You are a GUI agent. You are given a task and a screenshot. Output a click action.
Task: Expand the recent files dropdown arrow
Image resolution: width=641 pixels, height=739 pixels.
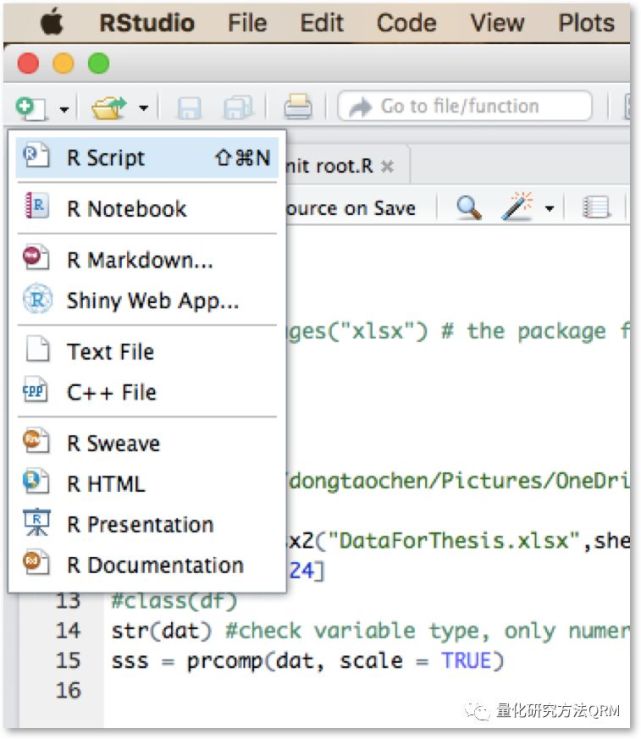click(144, 108)
